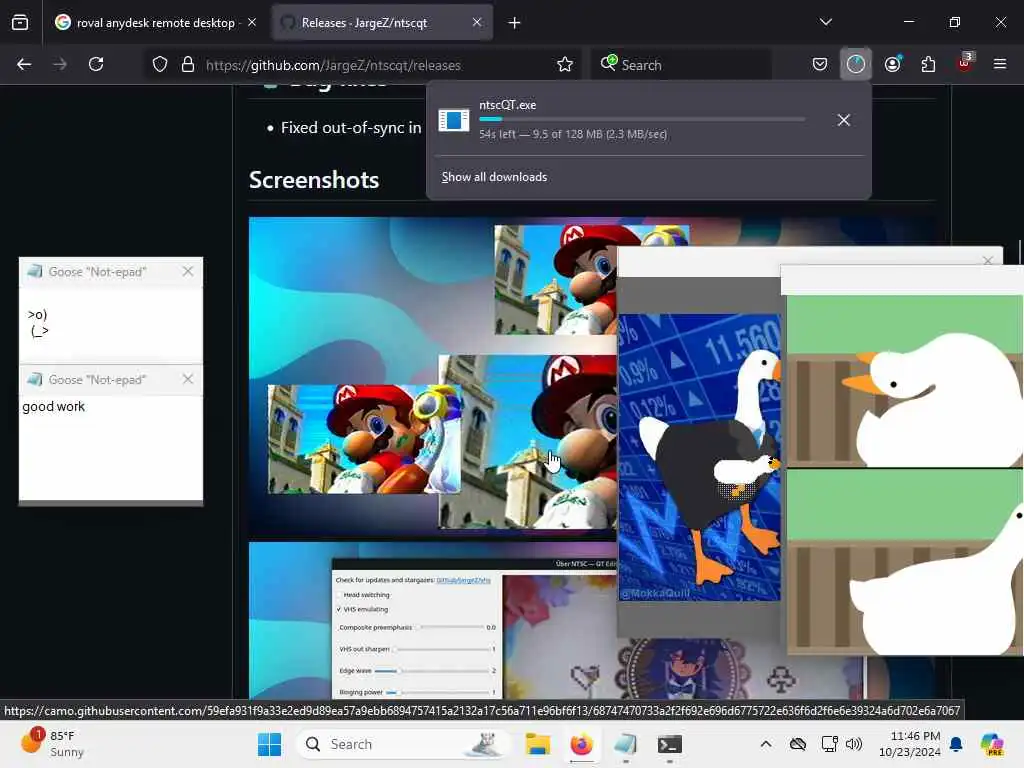This screenshot has height=768, width=1024.
Task: Close the roval anydesk remote desktop tab
Action: pos(252,22)
